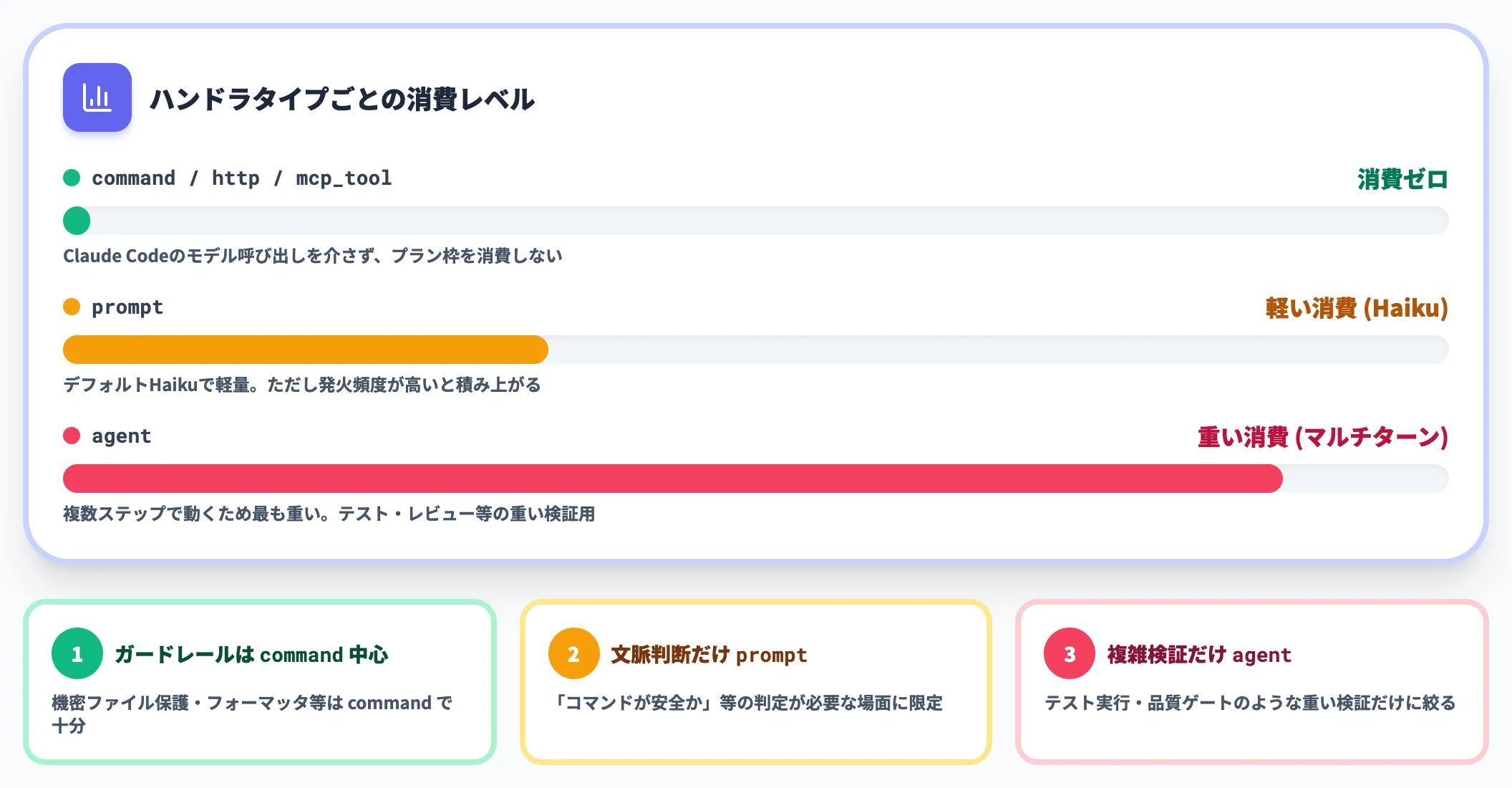This screenshot has width=1512, height=788.
Task: Click the red number 3 badge
Action: [1070, 653]
